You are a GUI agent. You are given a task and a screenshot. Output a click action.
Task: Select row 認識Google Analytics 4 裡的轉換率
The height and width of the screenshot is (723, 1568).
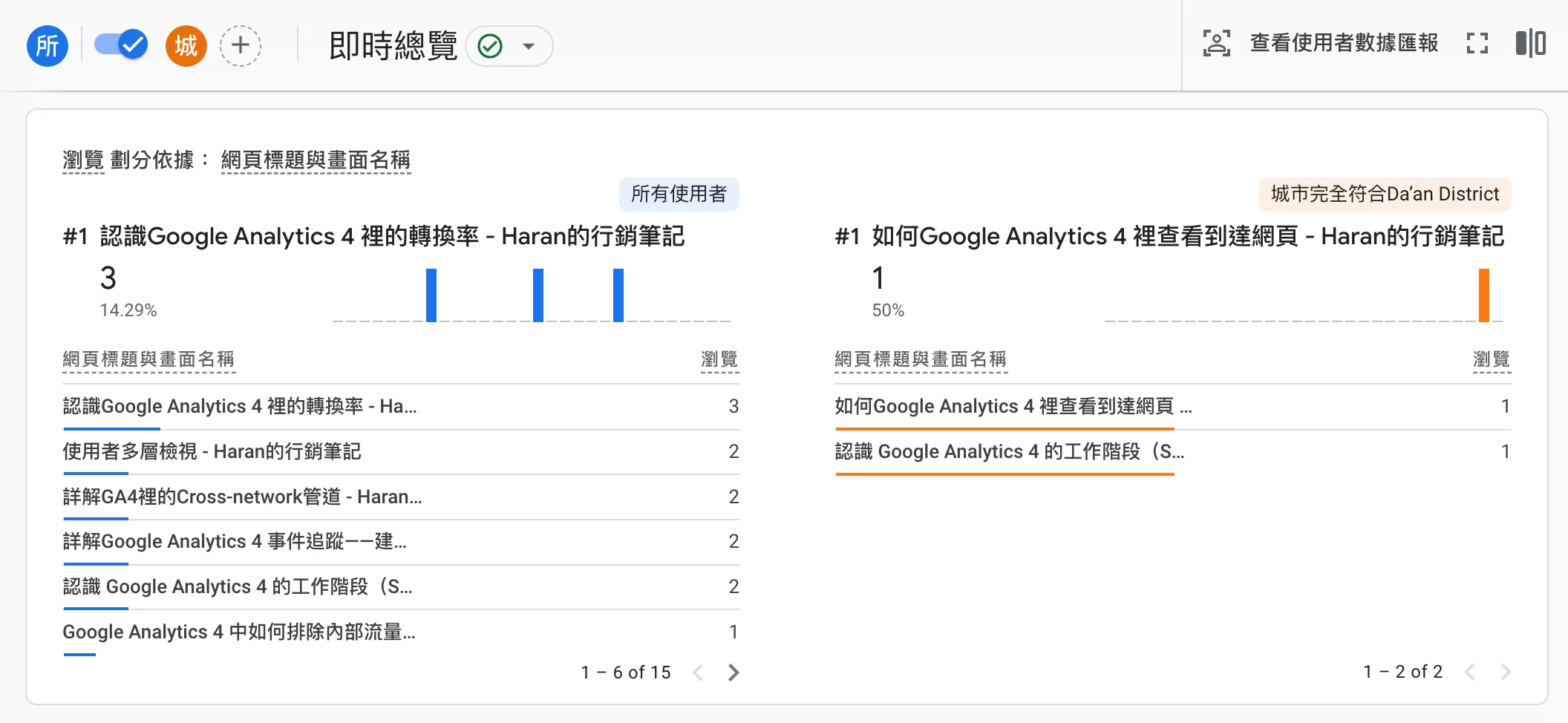coord(401,407)
